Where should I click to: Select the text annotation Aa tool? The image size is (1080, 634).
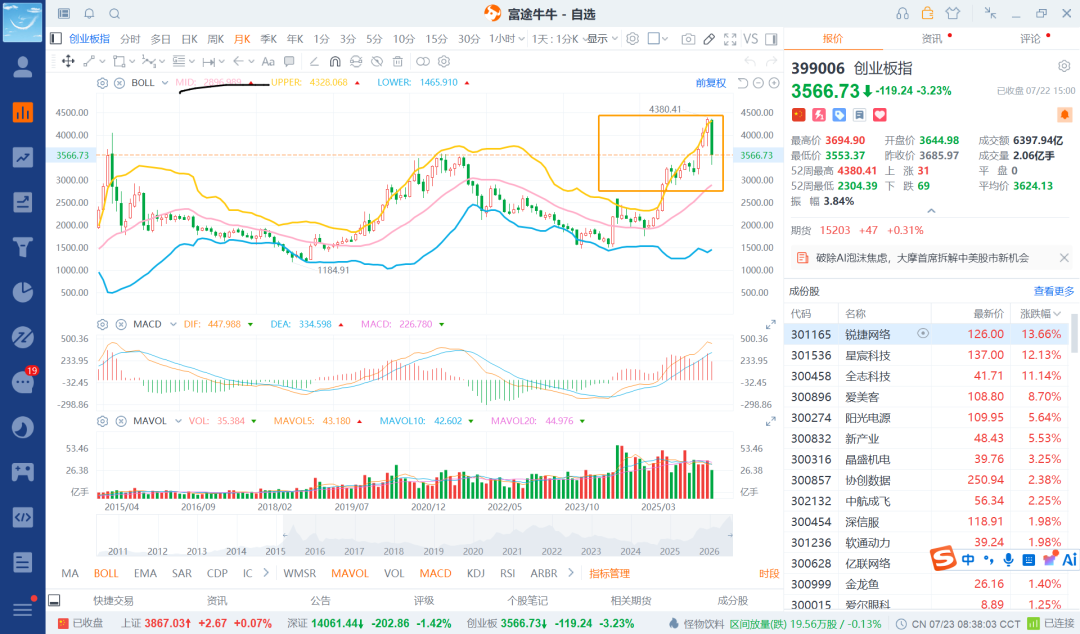point(268,61)
